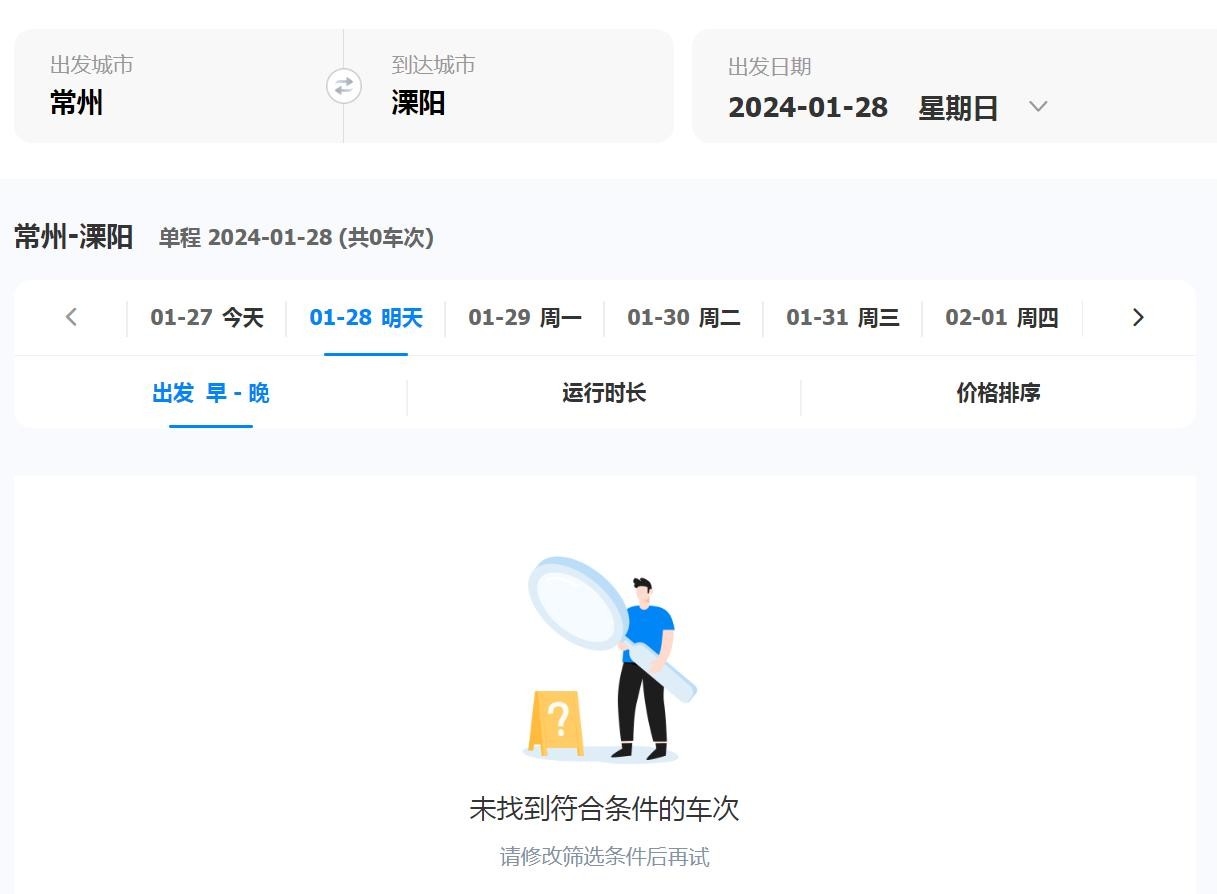Click the yellow question mark sign
Viewport: 1217px width, 894px height.
[557, 720]
